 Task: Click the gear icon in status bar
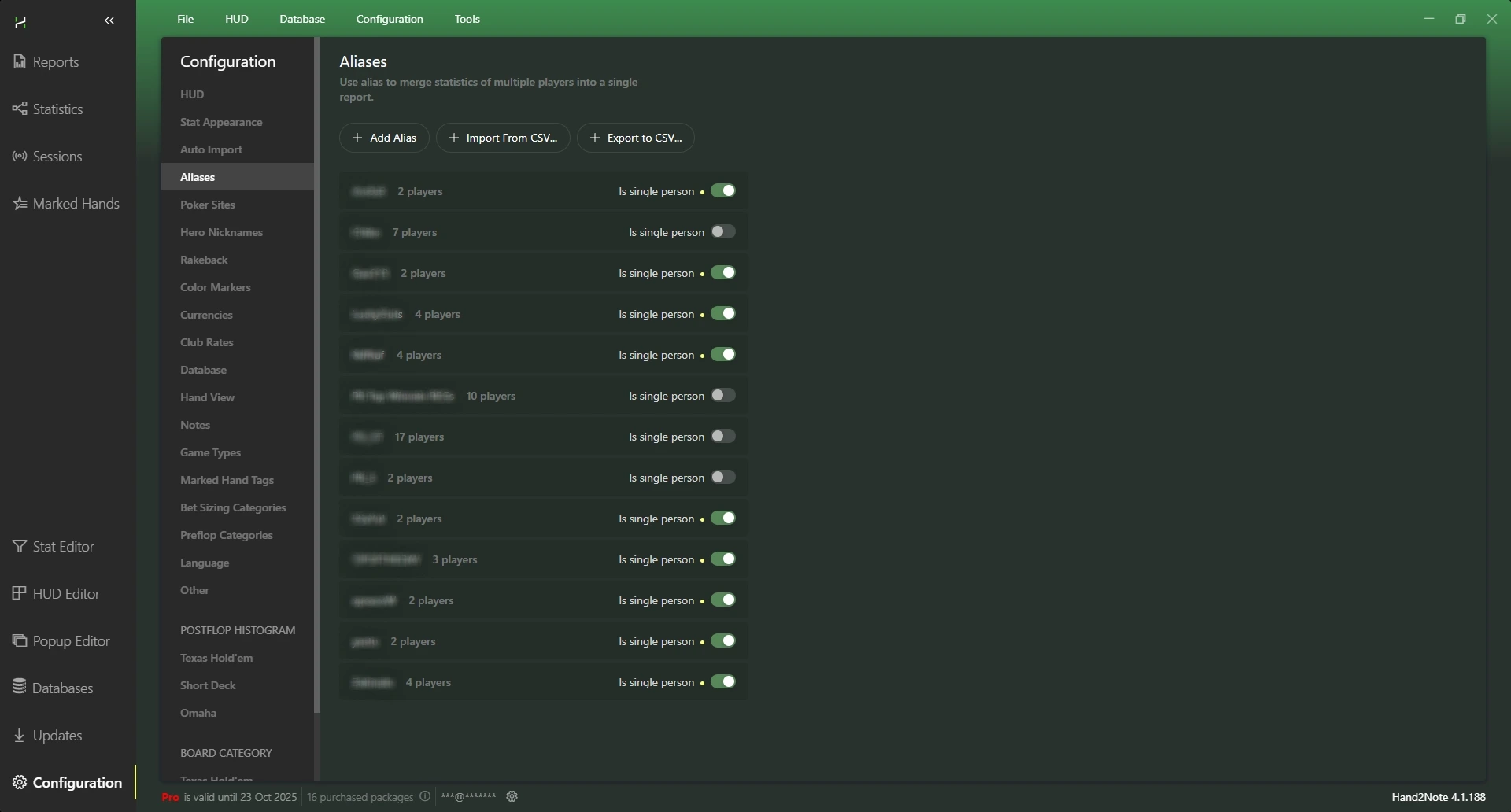[512, 797]
